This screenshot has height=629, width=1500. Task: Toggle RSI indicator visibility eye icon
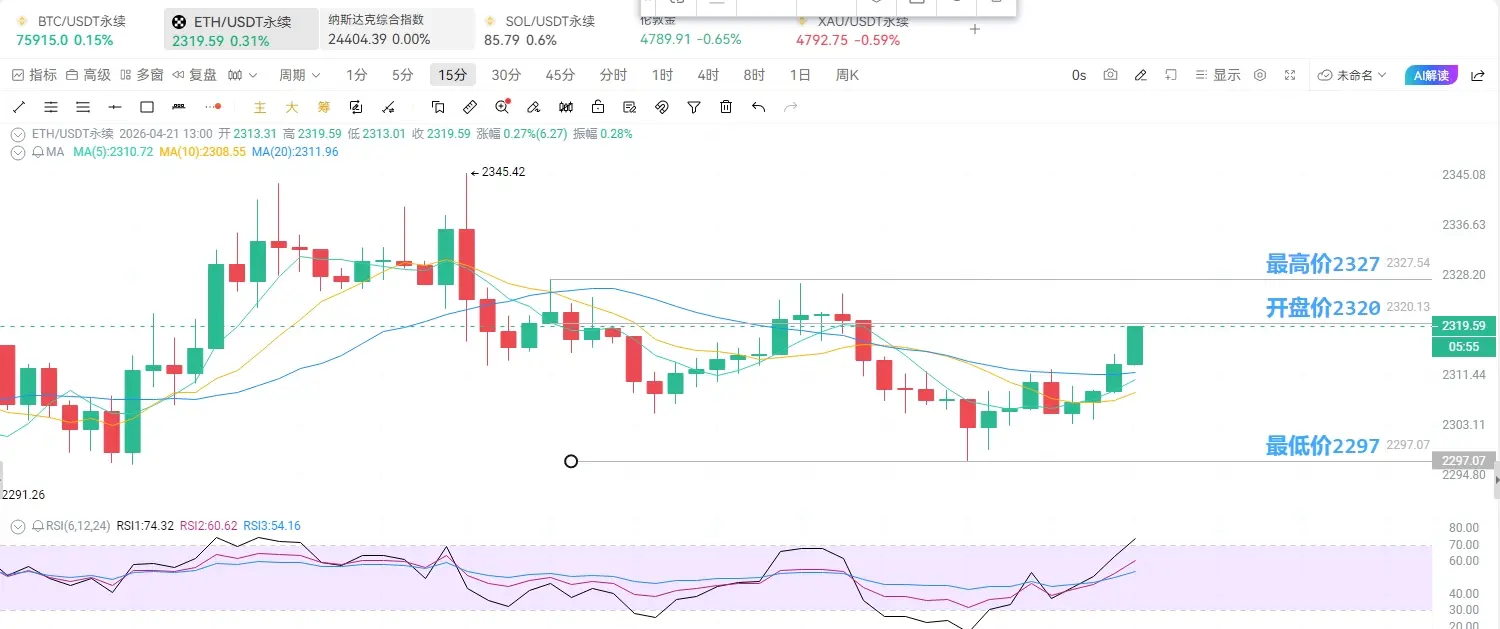(19, 526)
